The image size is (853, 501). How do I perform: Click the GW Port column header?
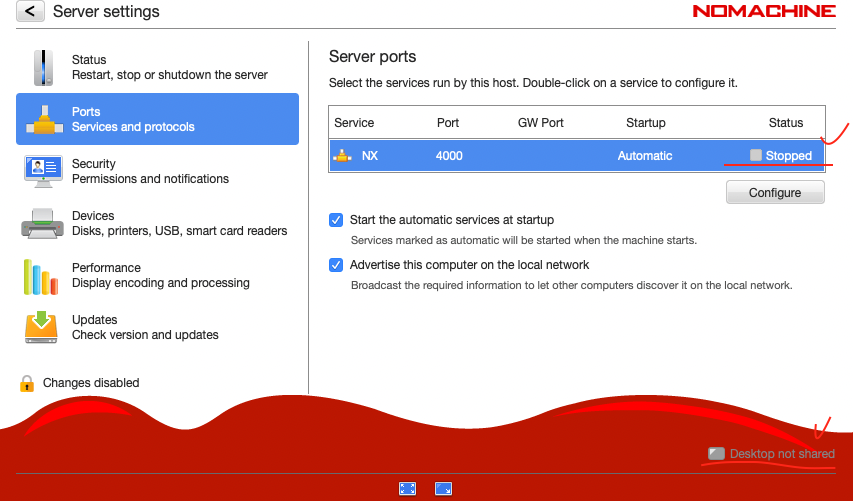[x=541, y=123]
